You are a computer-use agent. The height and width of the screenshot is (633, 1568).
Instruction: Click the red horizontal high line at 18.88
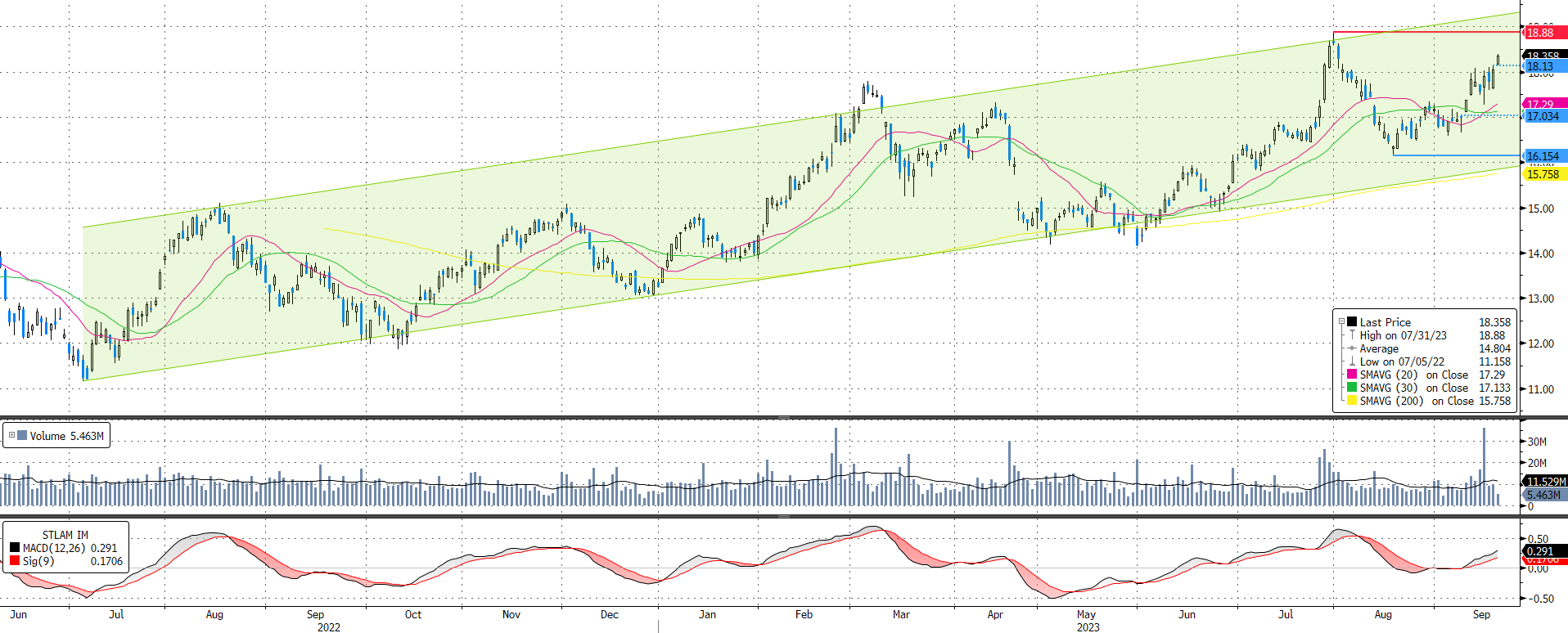click(1426, 32)
